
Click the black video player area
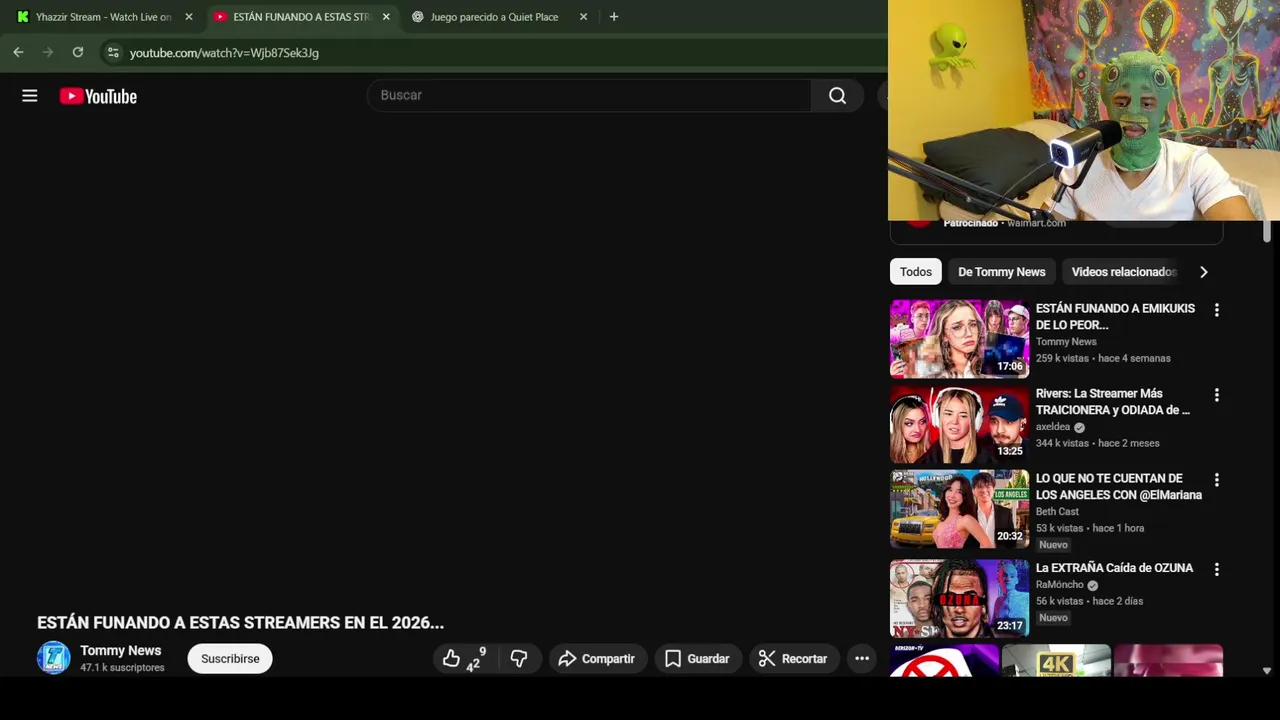444,360
